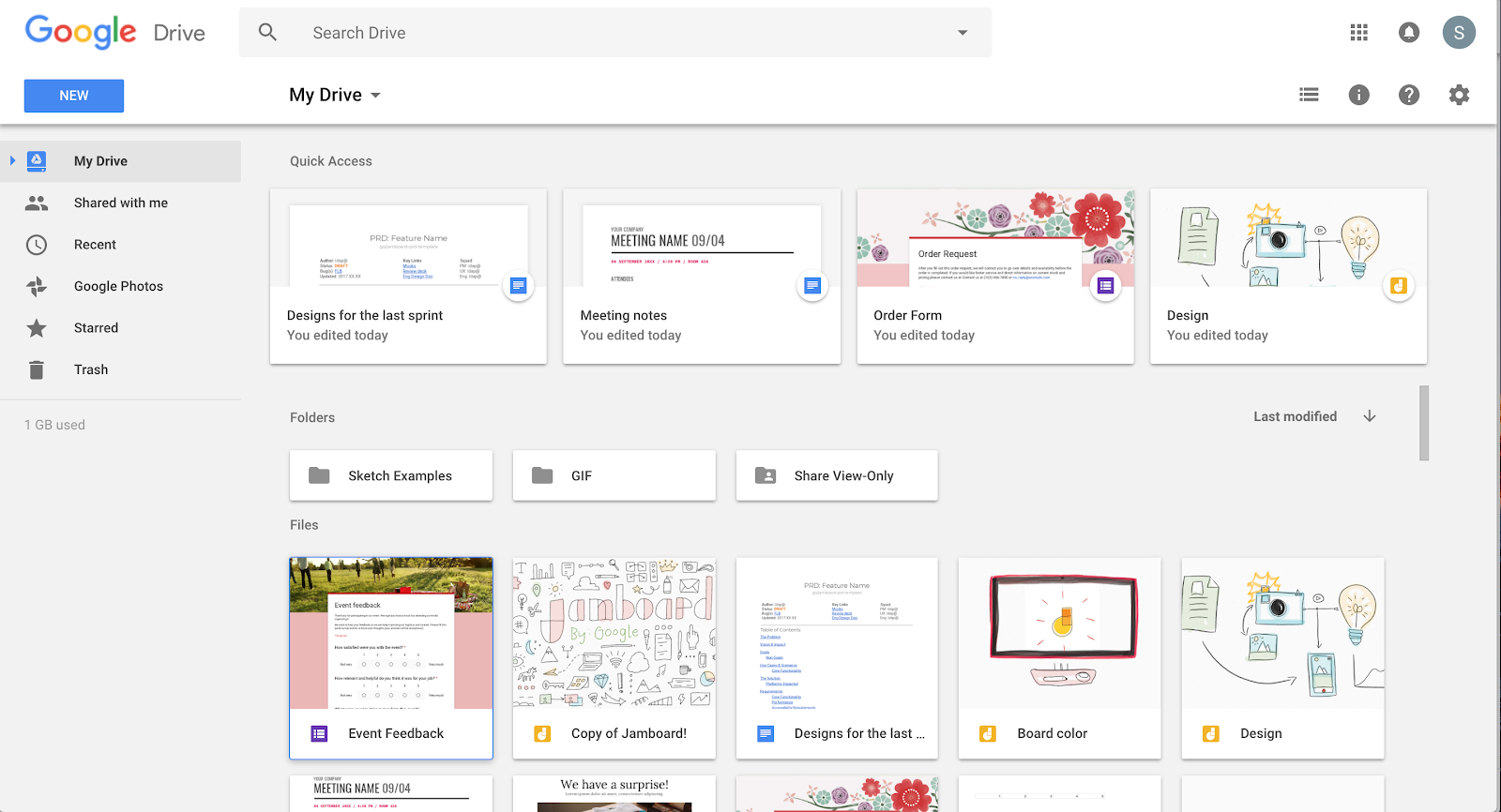
Task: Click the Recent clock icon
Action: (x=37, y=245)
